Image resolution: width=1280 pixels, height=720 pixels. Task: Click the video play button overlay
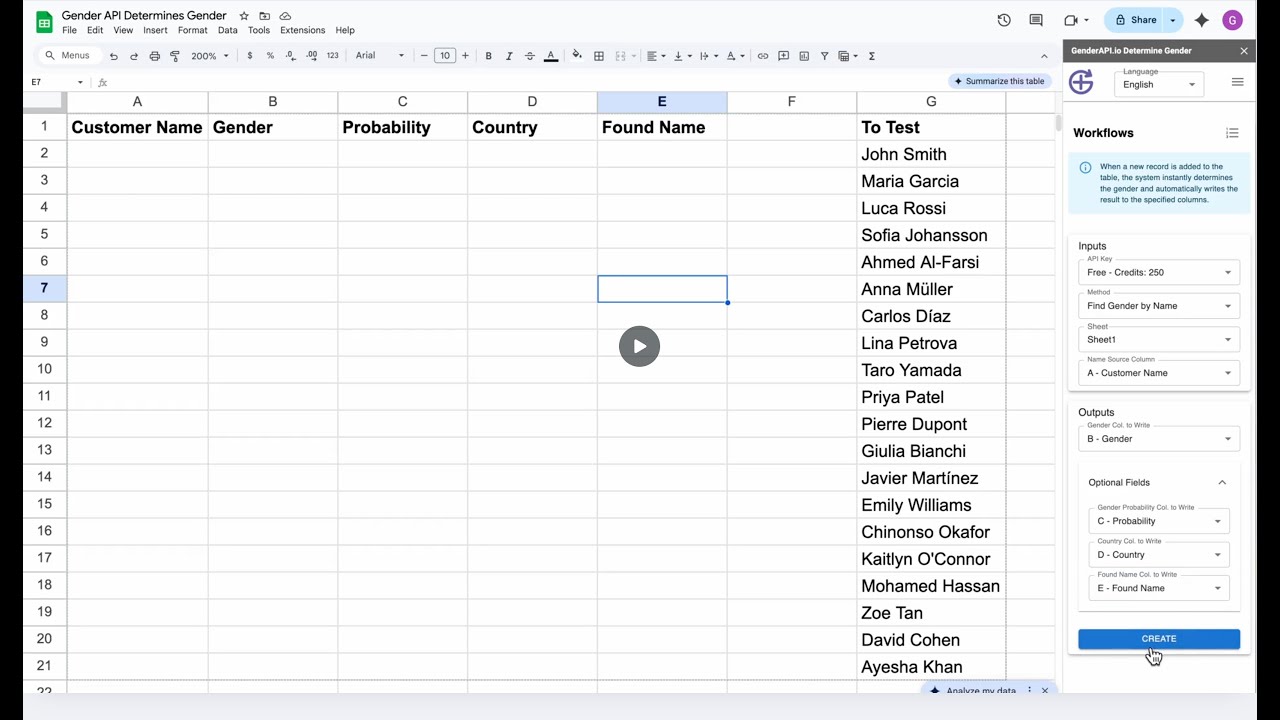[639, 347]
